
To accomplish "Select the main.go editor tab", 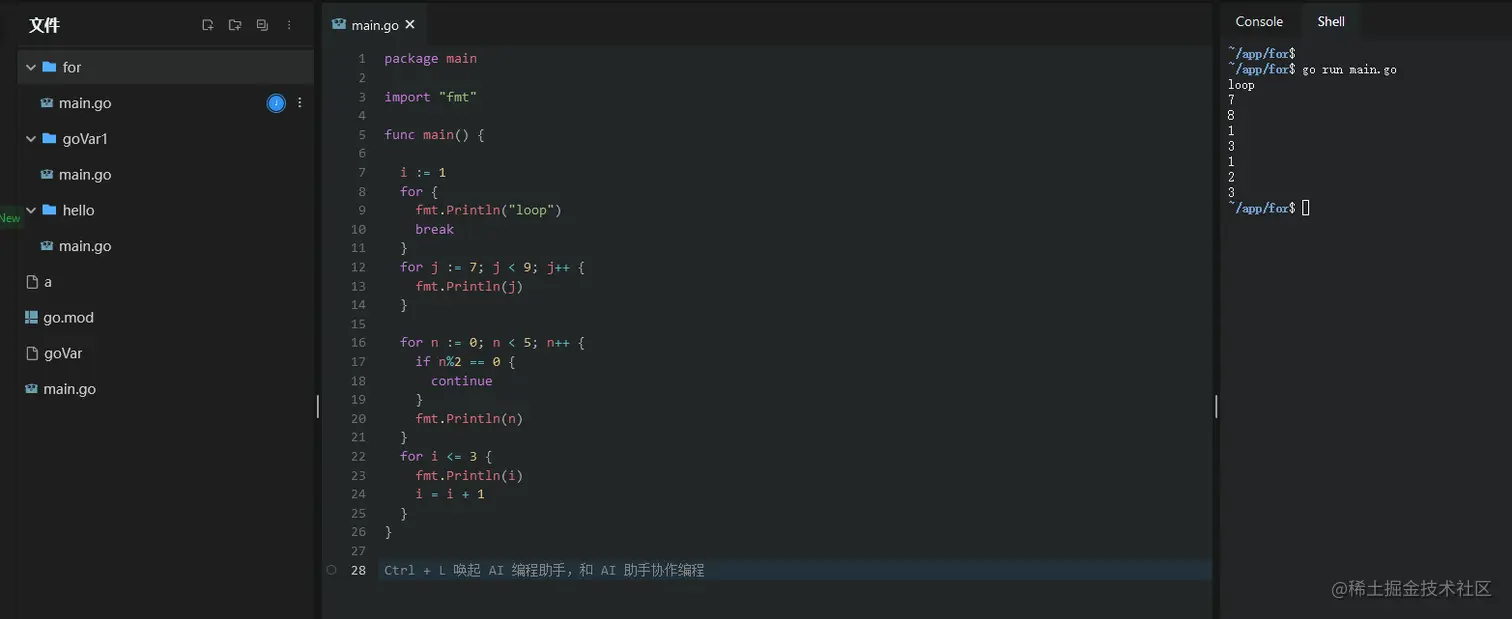I will point(374,25).
